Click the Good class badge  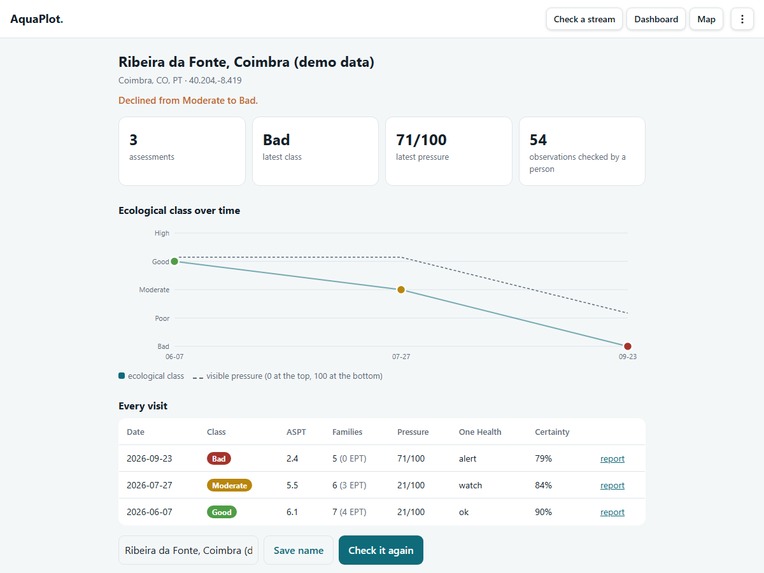222,512
